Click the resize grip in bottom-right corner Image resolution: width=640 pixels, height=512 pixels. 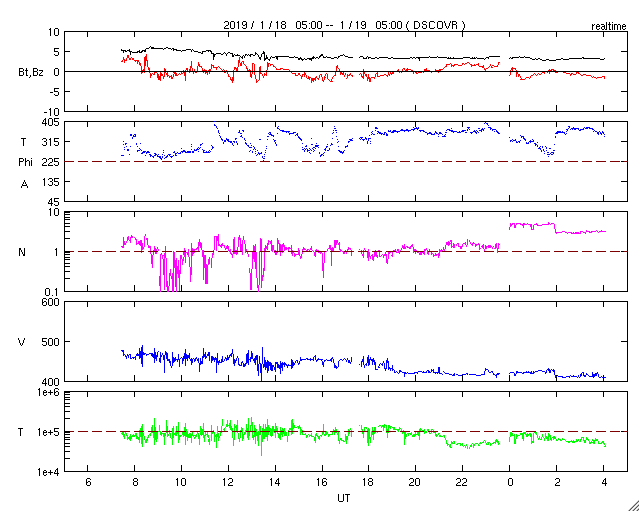(x=632, y=504)
